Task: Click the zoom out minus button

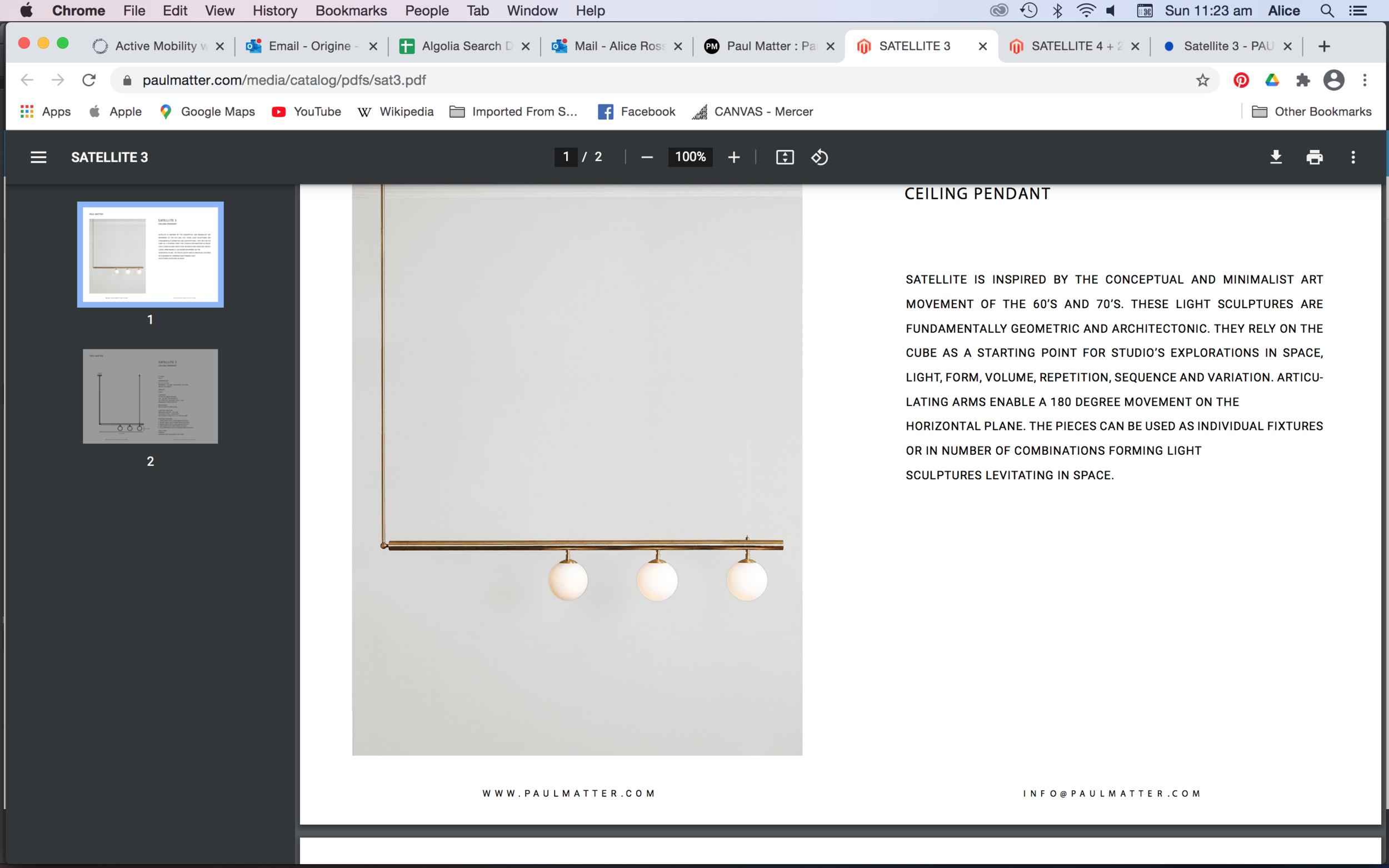Action: 647,157
